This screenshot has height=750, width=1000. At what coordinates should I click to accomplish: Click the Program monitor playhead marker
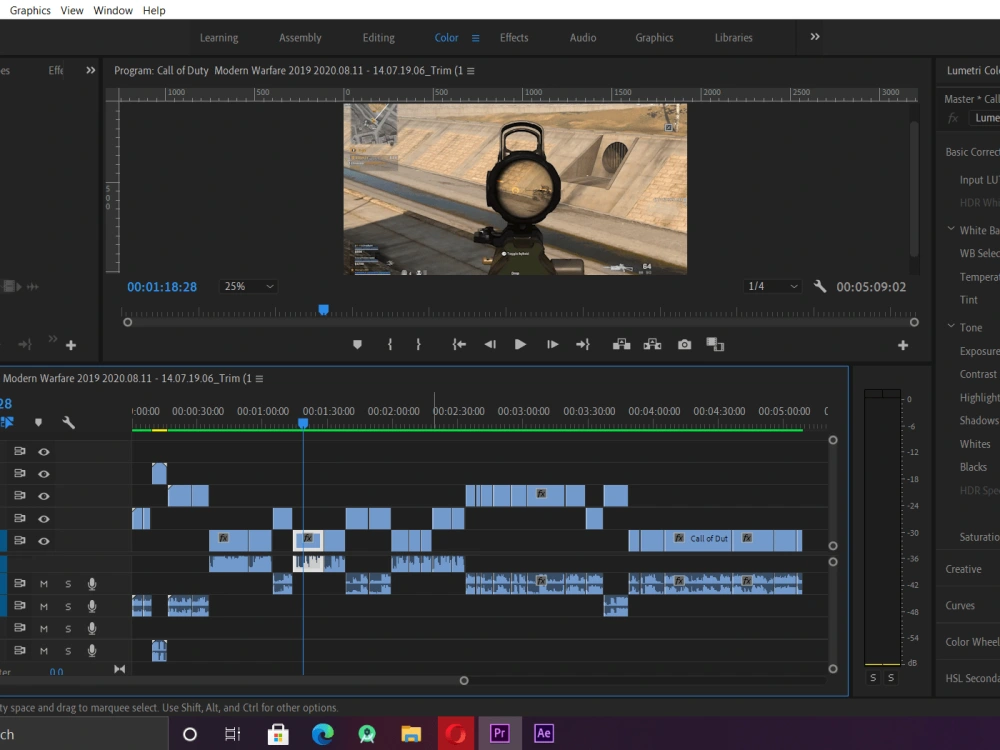point(323,310)
